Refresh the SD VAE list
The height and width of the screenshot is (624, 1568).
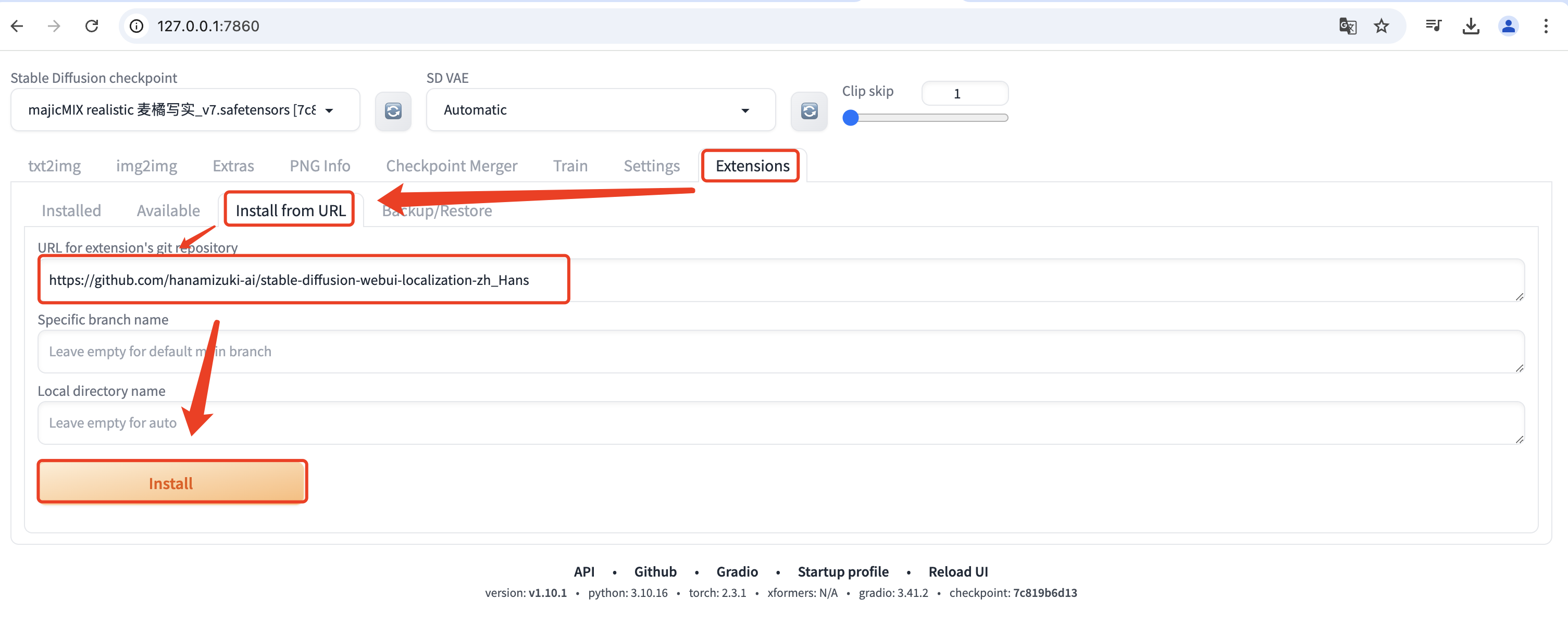pyautogui.click(x=808, y=111)
